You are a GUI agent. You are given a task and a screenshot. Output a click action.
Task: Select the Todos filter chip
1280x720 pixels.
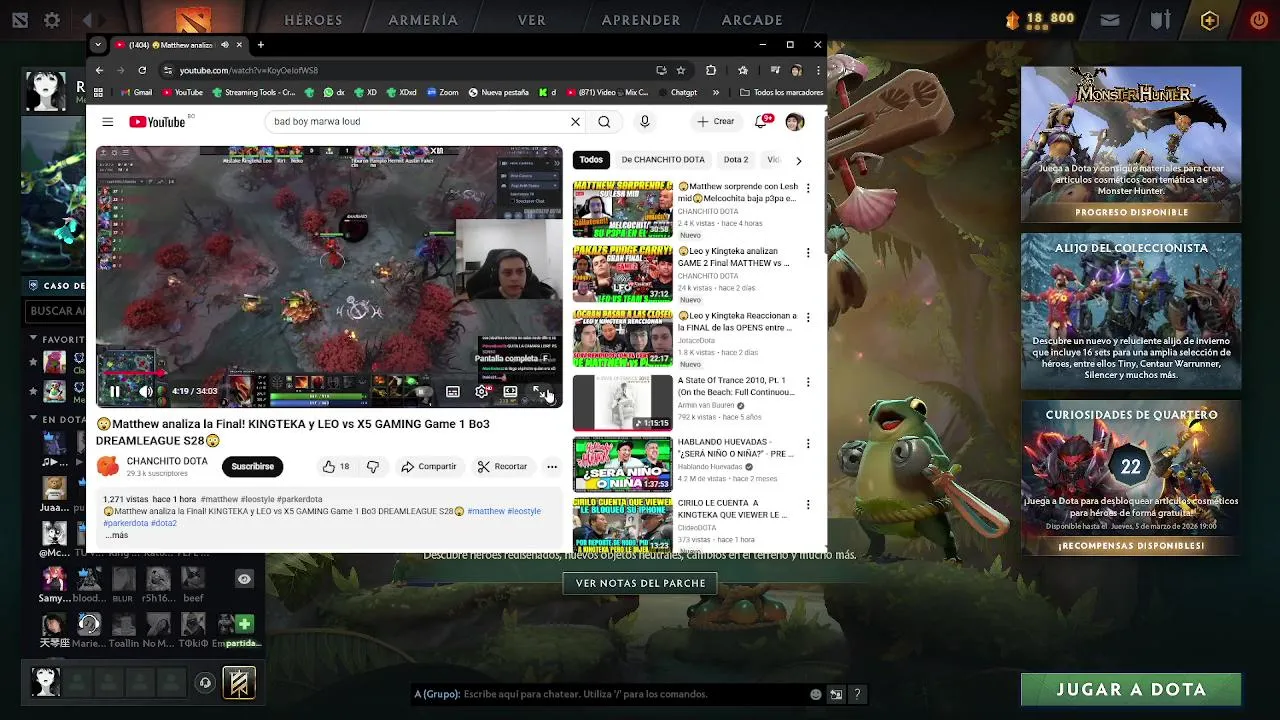tap(591, 160)
